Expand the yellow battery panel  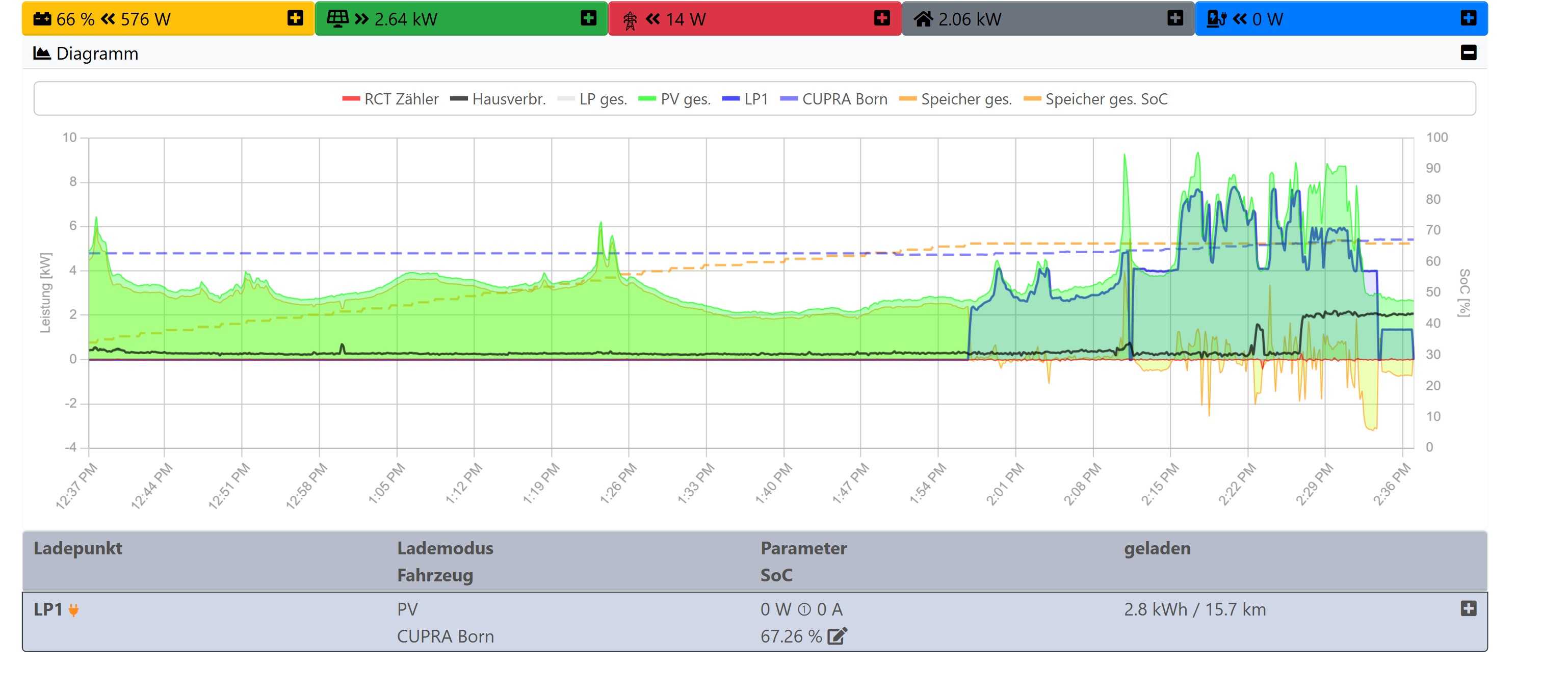pos(295,18)
